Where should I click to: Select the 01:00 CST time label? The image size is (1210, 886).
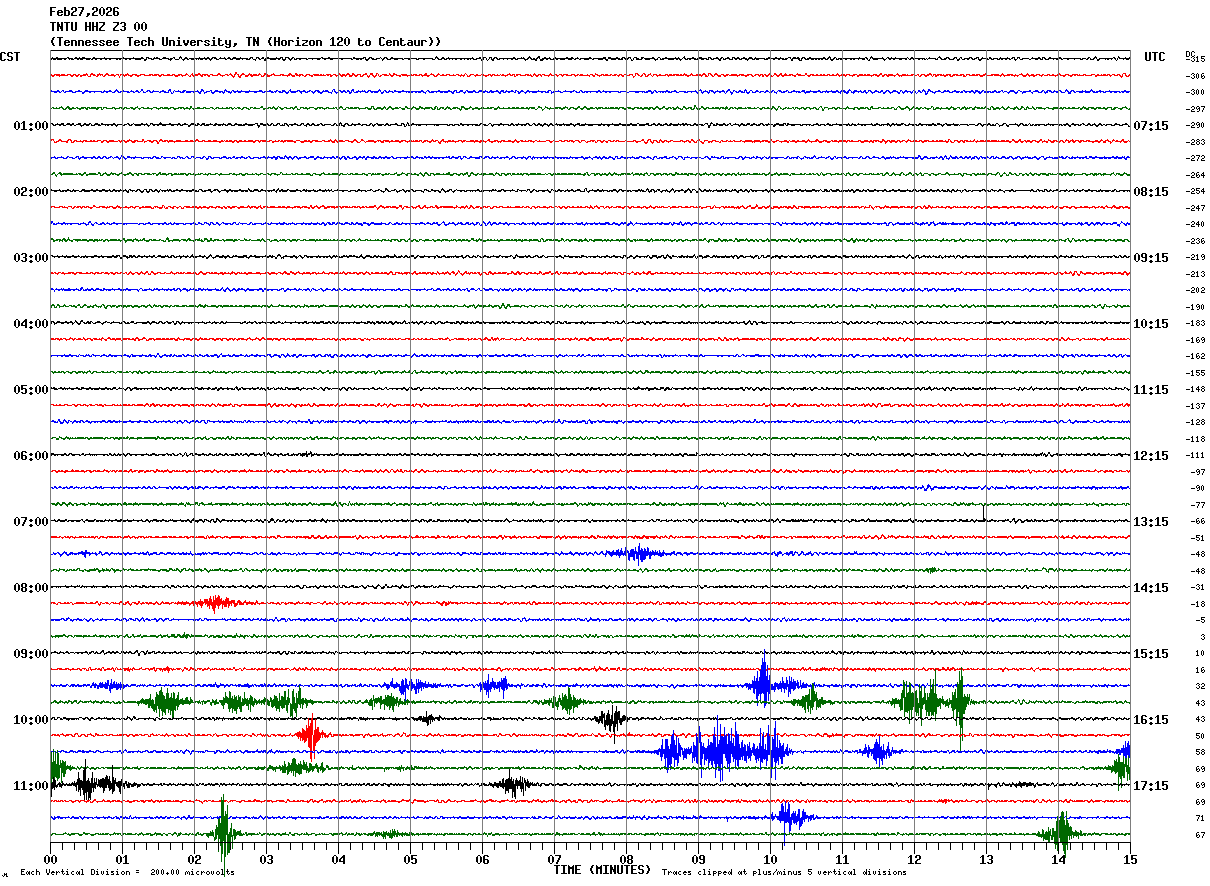point(31,126)
